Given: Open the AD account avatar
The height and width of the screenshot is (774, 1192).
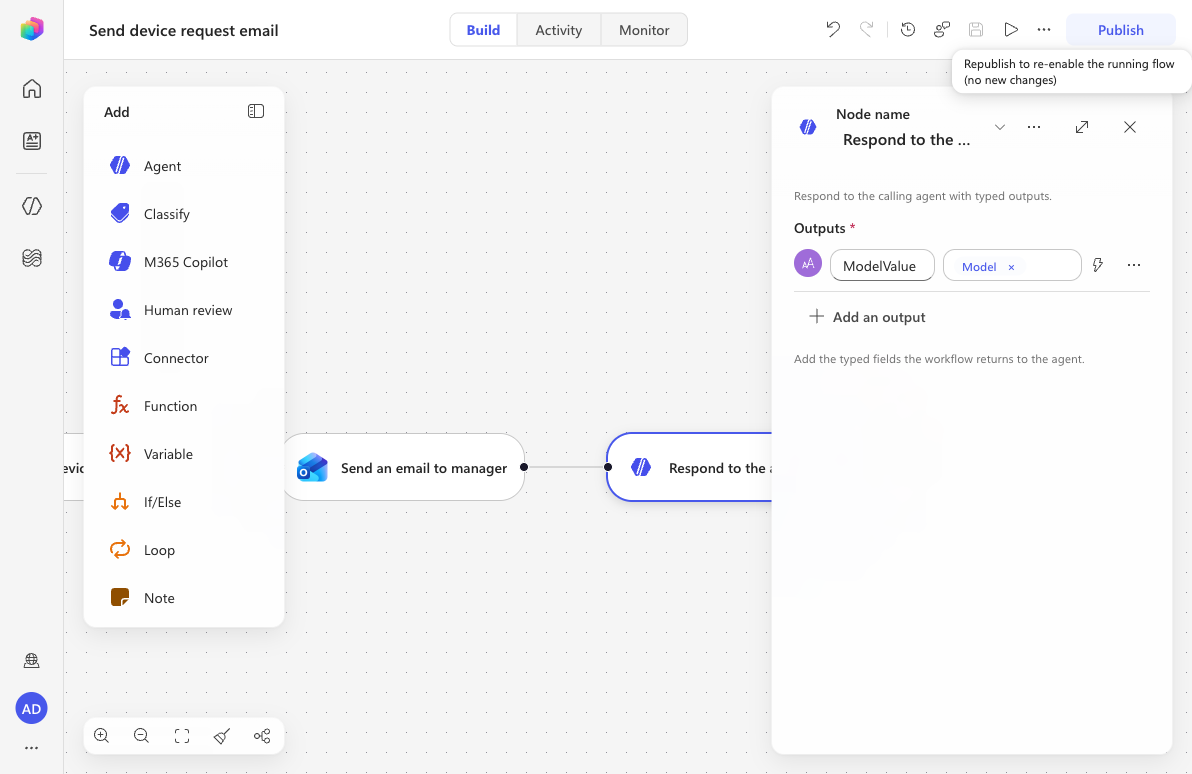Looking at the screenshot, I should pos(31,709).
